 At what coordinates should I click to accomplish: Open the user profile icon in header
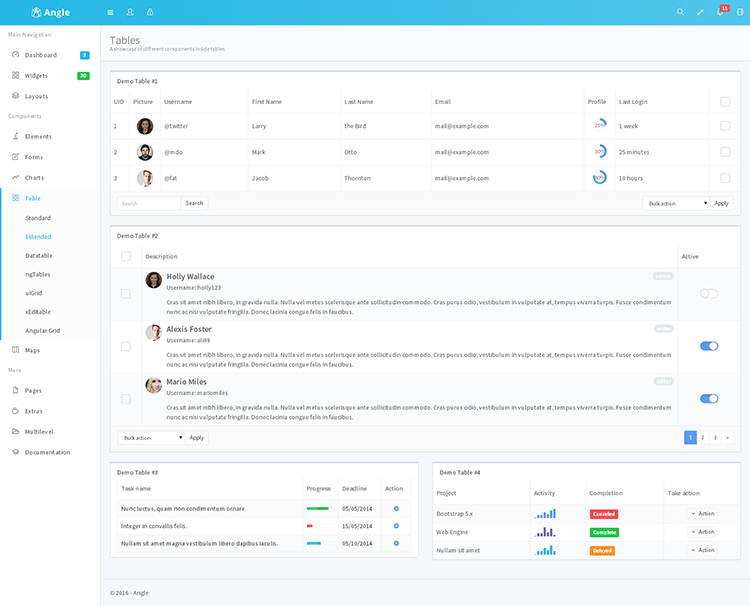click(130, 12)
